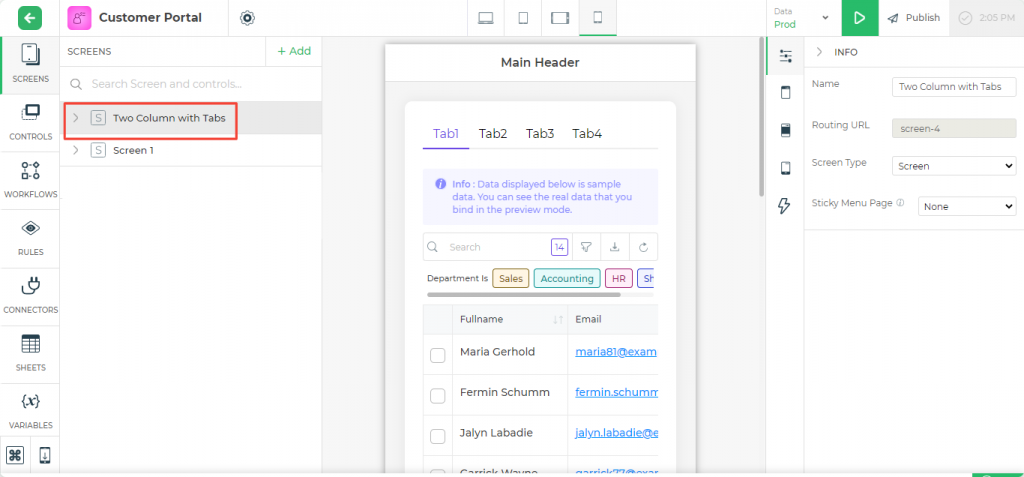Run preview with green play button
This screenshot has height=477, width=1024.
[858, 18]
